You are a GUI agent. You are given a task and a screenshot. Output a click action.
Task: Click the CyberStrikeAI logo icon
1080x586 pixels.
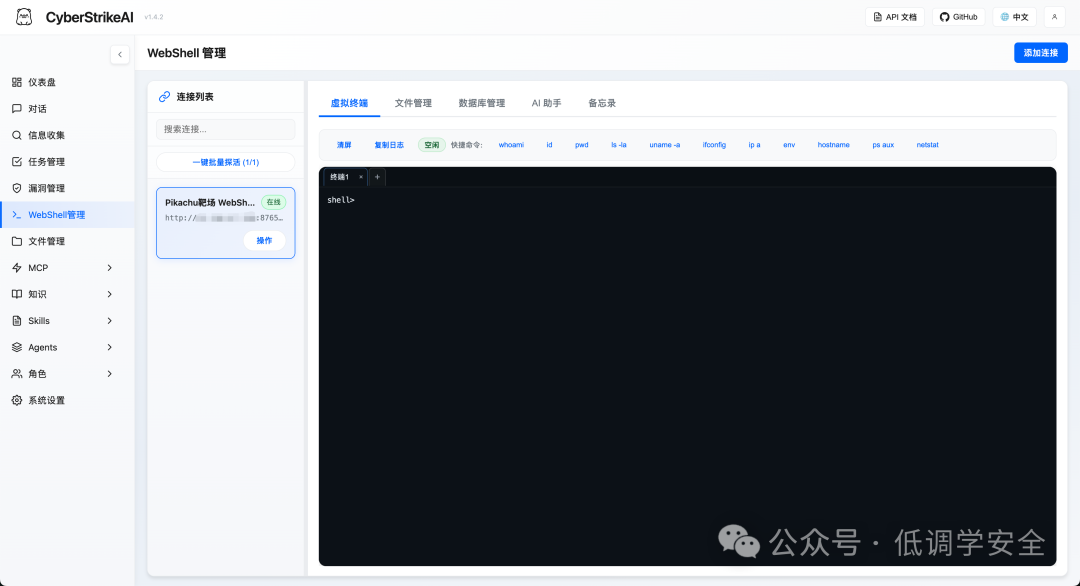[24, 17]
